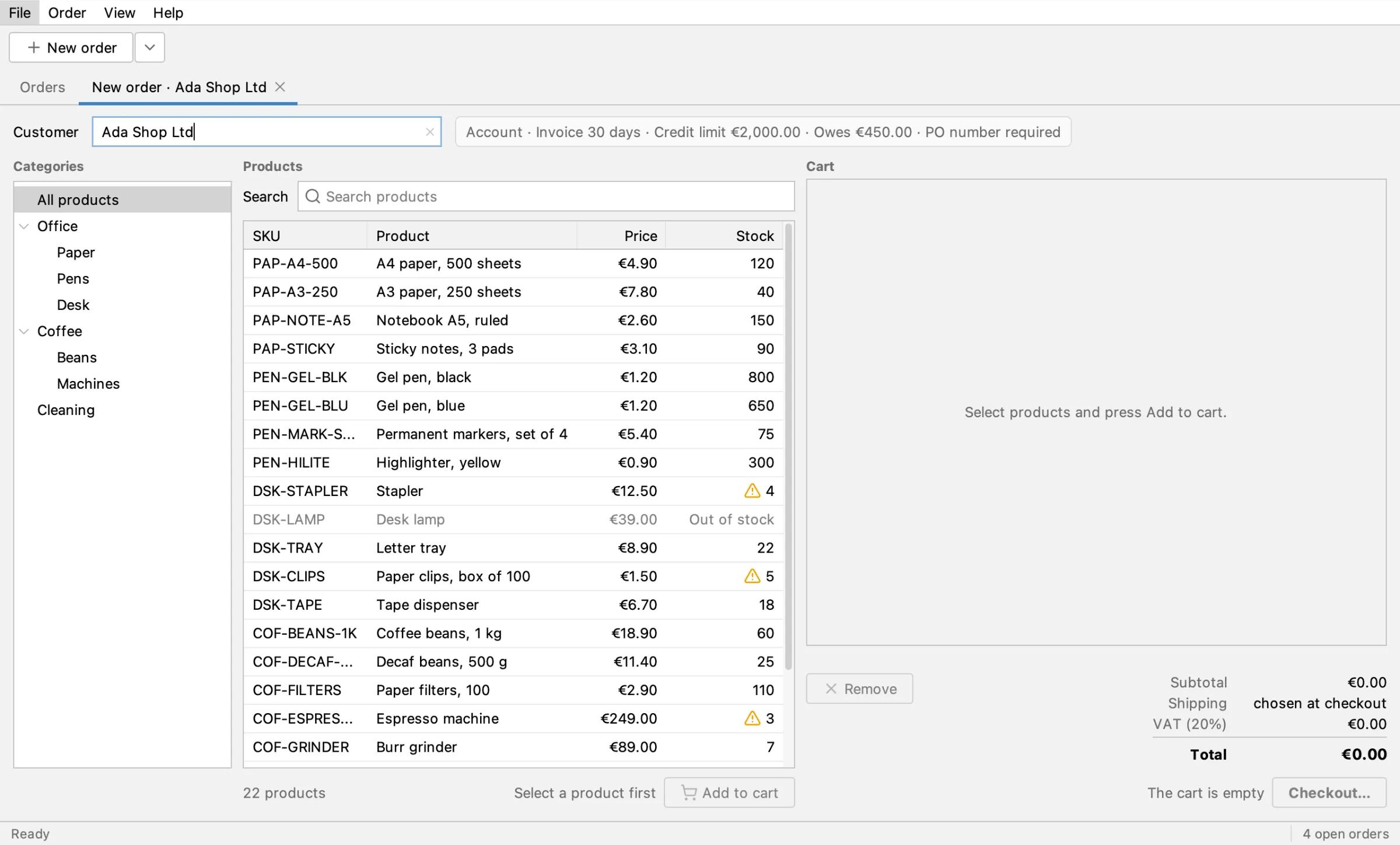
Task: Switch to the Orders tab
Action: (43, 87)
